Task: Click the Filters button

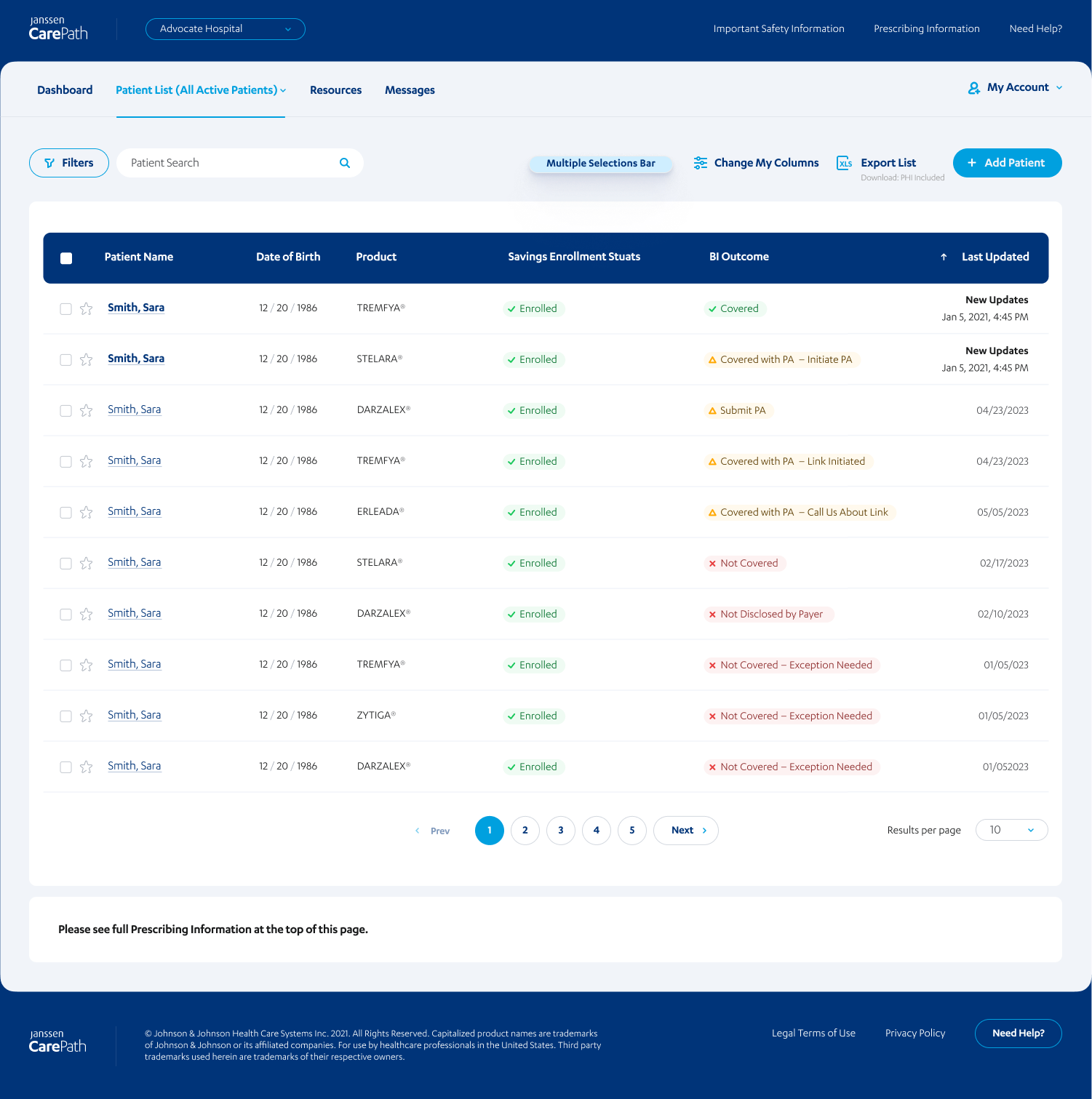Action: point(69,163)
